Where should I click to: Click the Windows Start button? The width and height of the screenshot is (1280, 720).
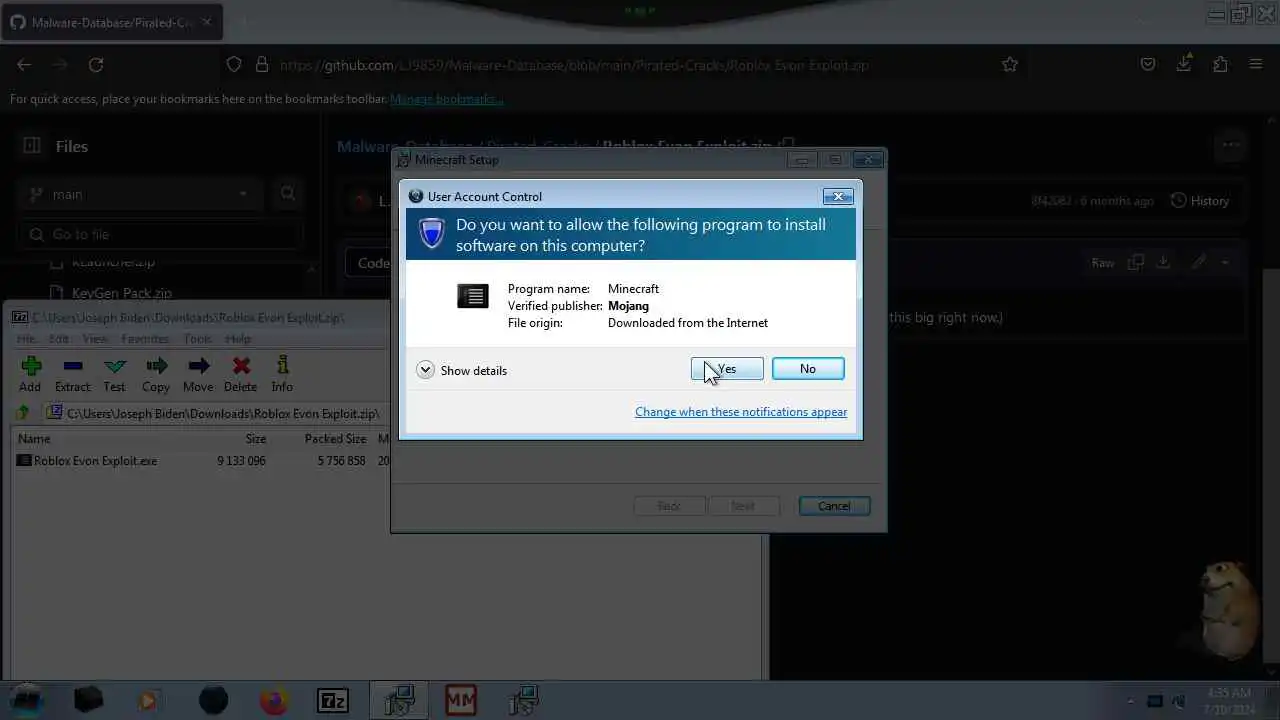pyautogui.click(x=27, y=700)
